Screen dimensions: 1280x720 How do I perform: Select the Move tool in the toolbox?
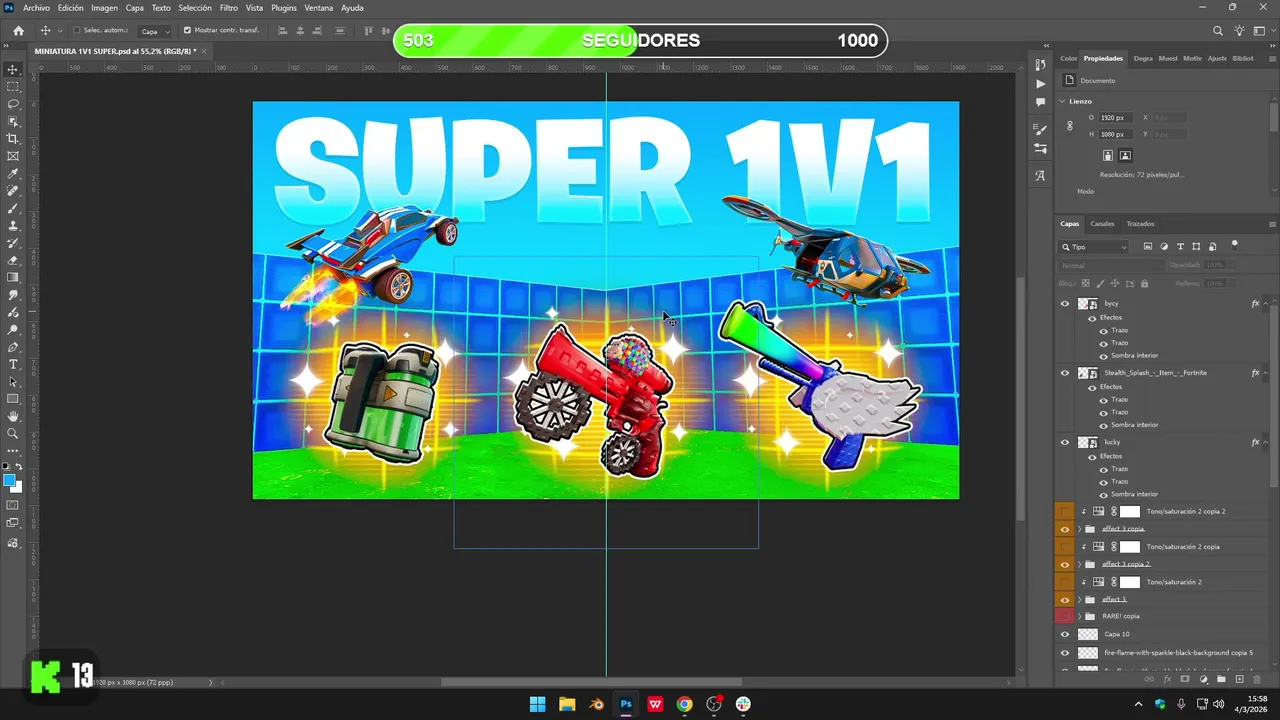(13, 70)
